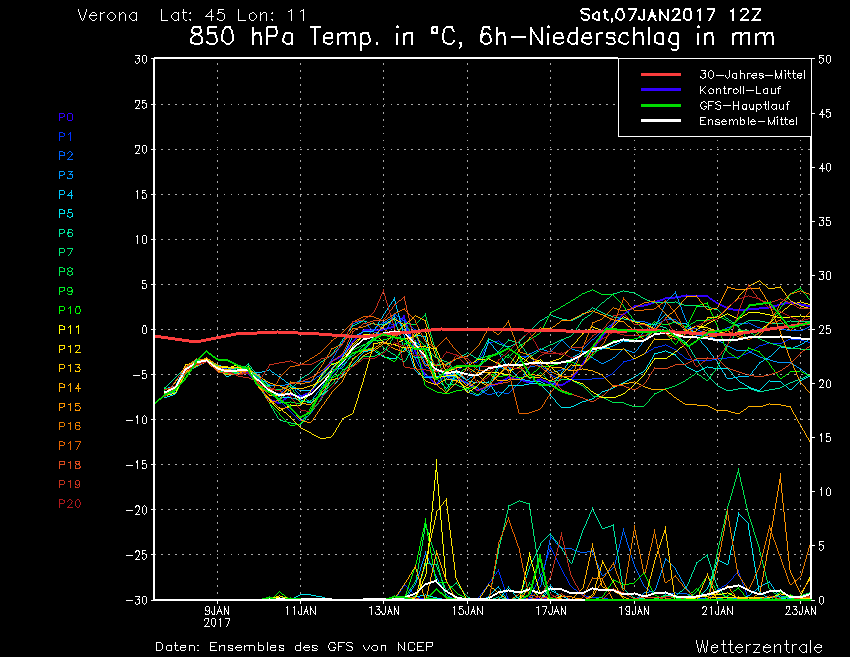Viewport: 850px width, 657px height.
Task: Click the 30-Jahres-Mittel legend text
Action: click(752, 75)
